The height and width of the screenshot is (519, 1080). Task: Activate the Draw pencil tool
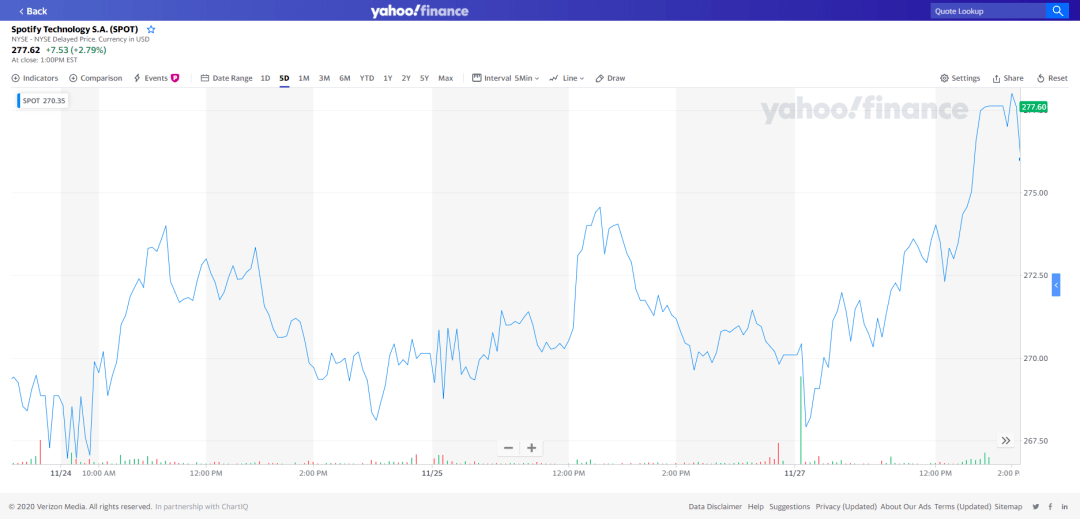tap(610, 78)
